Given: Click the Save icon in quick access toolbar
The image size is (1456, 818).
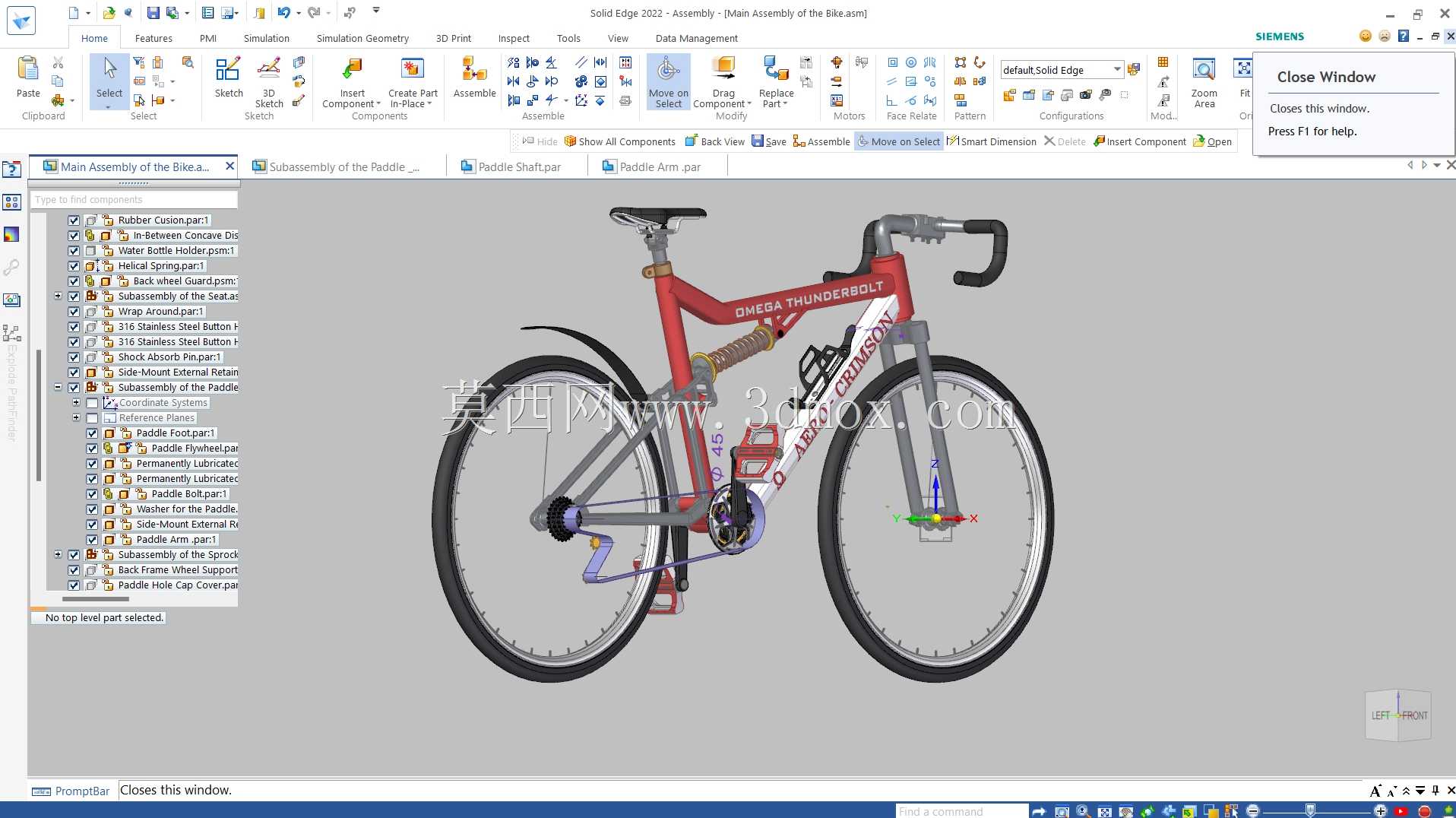Looking at the screenshot, I should tap(153, 13).
